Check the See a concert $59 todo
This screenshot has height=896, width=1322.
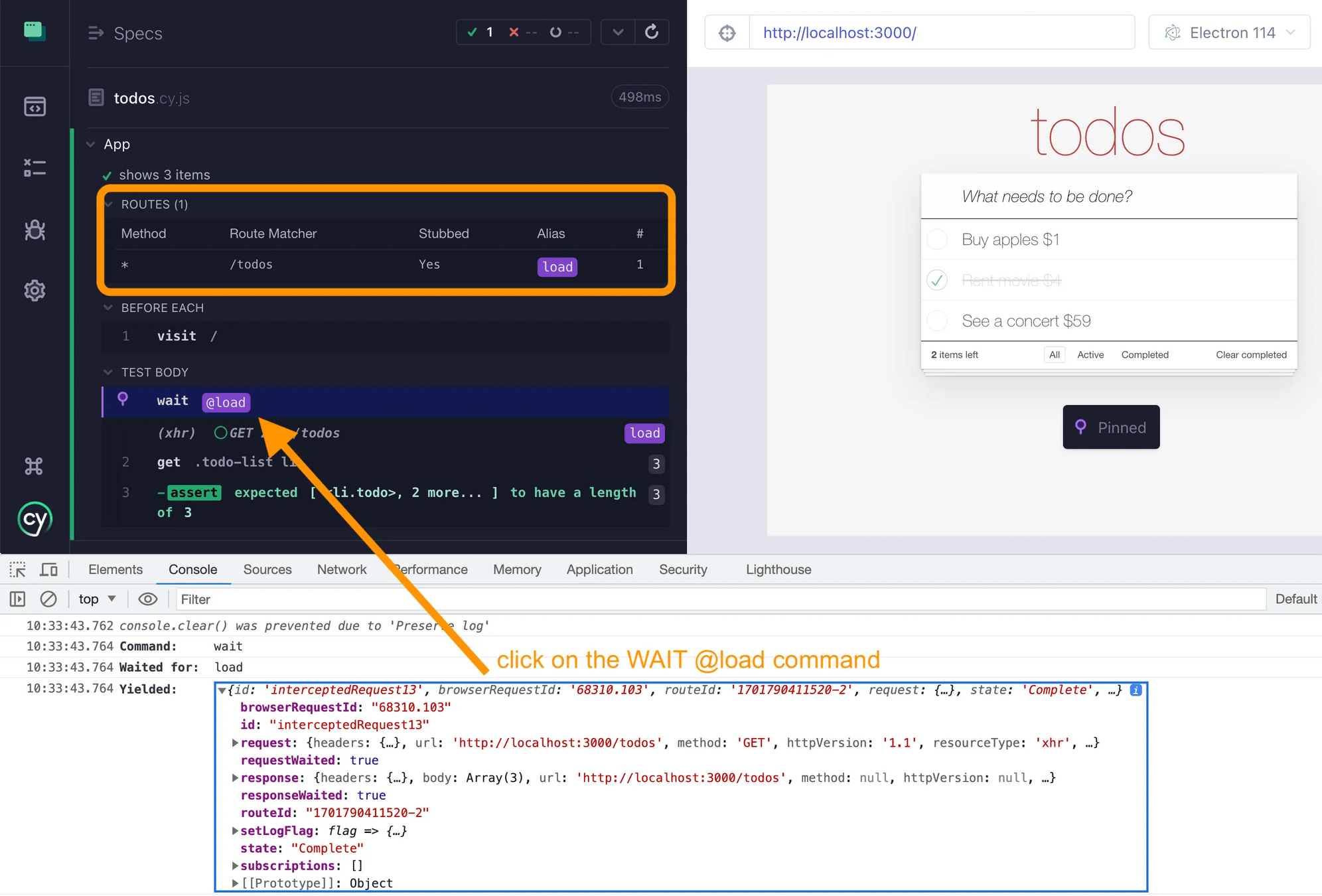point(937,321)
